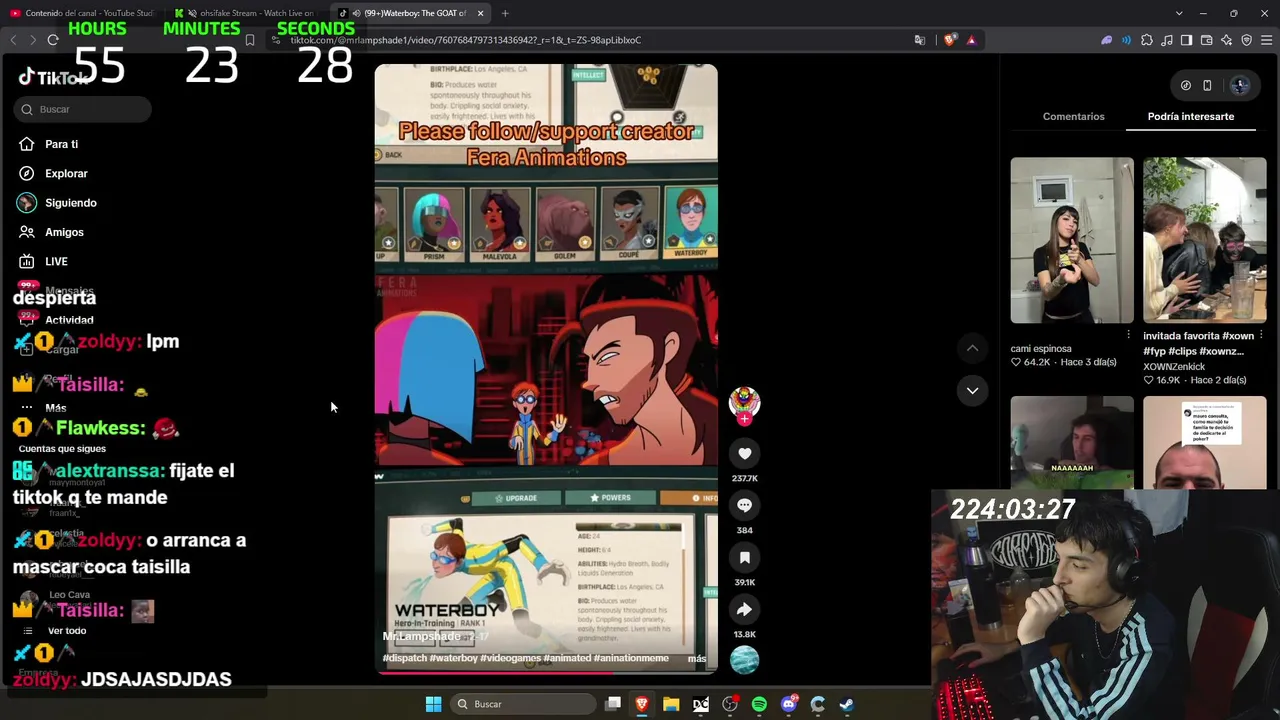Switch to the Podría interesarte tab
The image size is (1280, 720).
click(x=1191, y=116)
